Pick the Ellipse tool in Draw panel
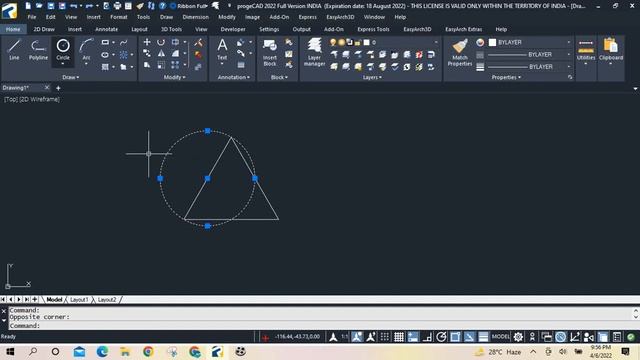The image size is (640, 360). pos(105,54)
